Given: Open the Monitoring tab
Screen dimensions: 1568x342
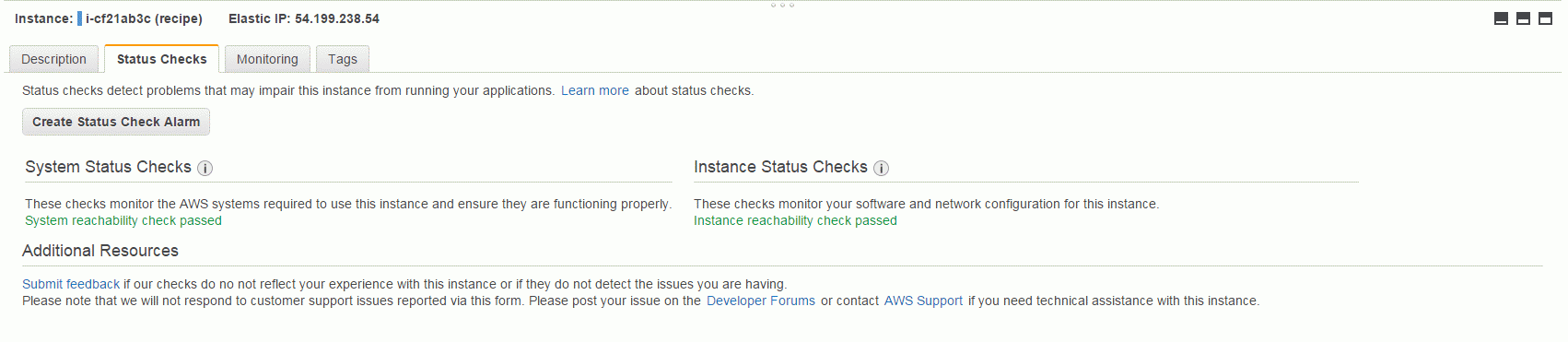Looking at the screenshot, I should [267, 59].
